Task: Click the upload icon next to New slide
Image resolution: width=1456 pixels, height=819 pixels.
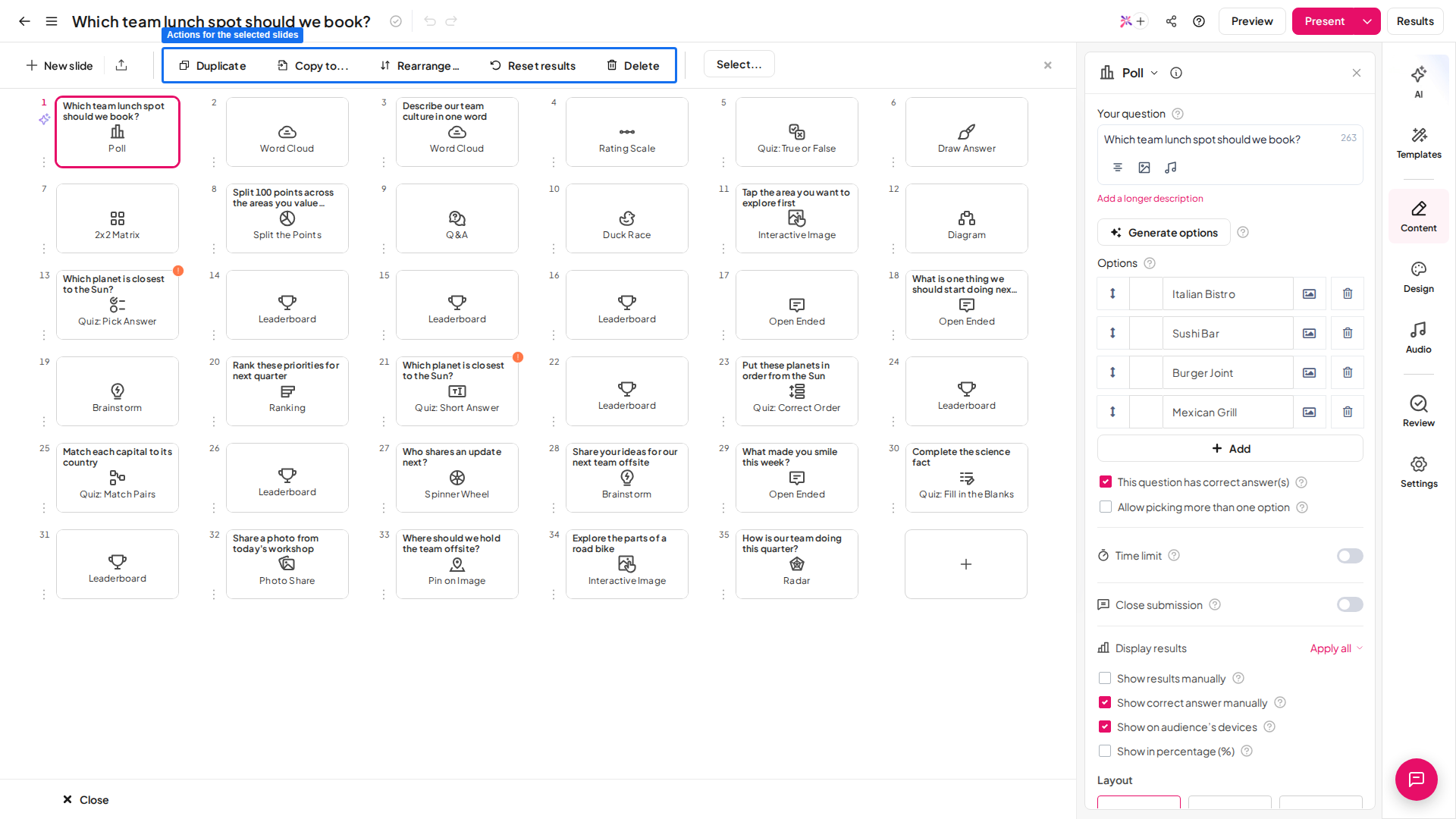Action: tap(121, 65)
